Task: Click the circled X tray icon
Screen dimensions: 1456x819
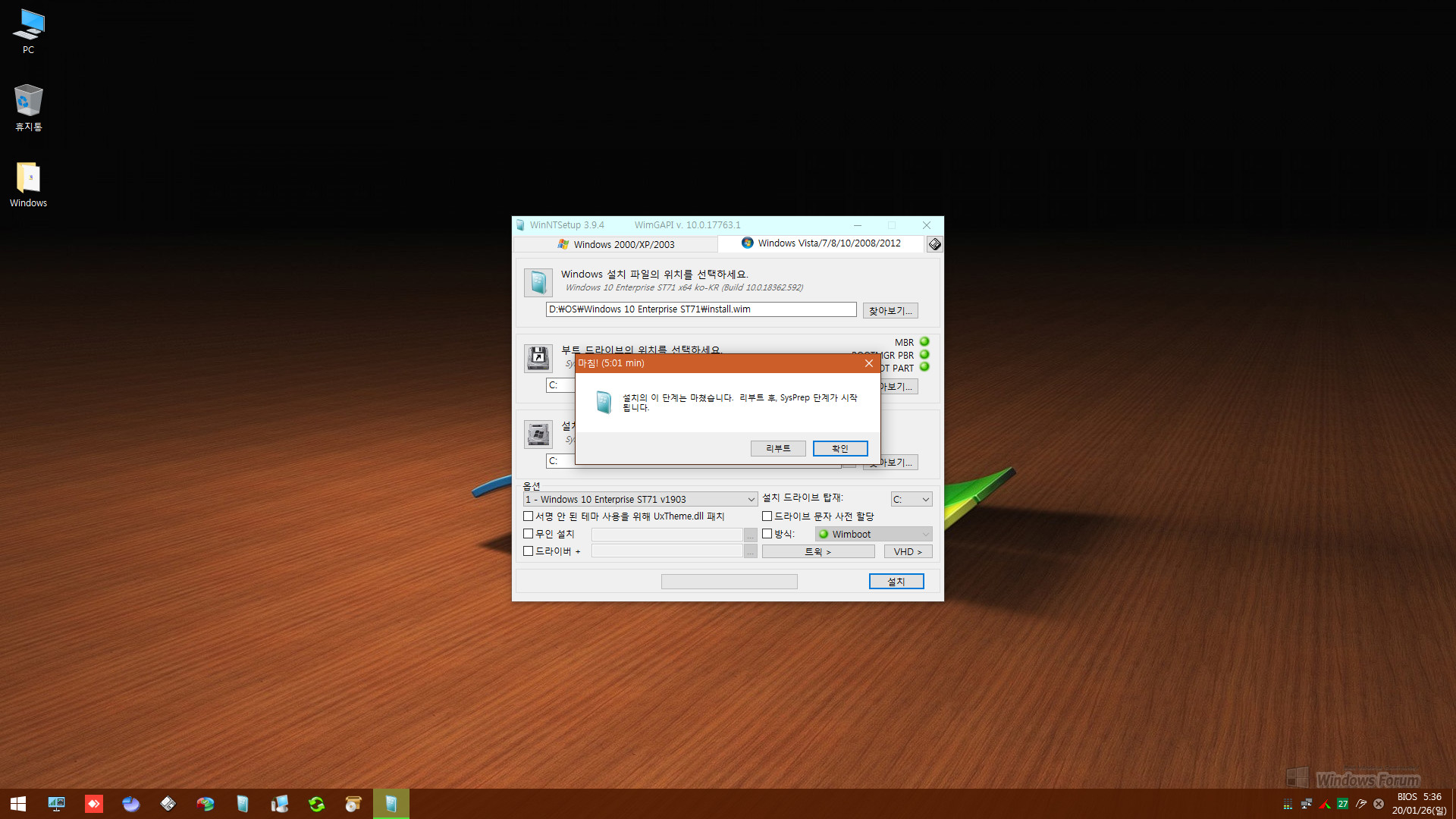Action: click(x=1379, y=804)
